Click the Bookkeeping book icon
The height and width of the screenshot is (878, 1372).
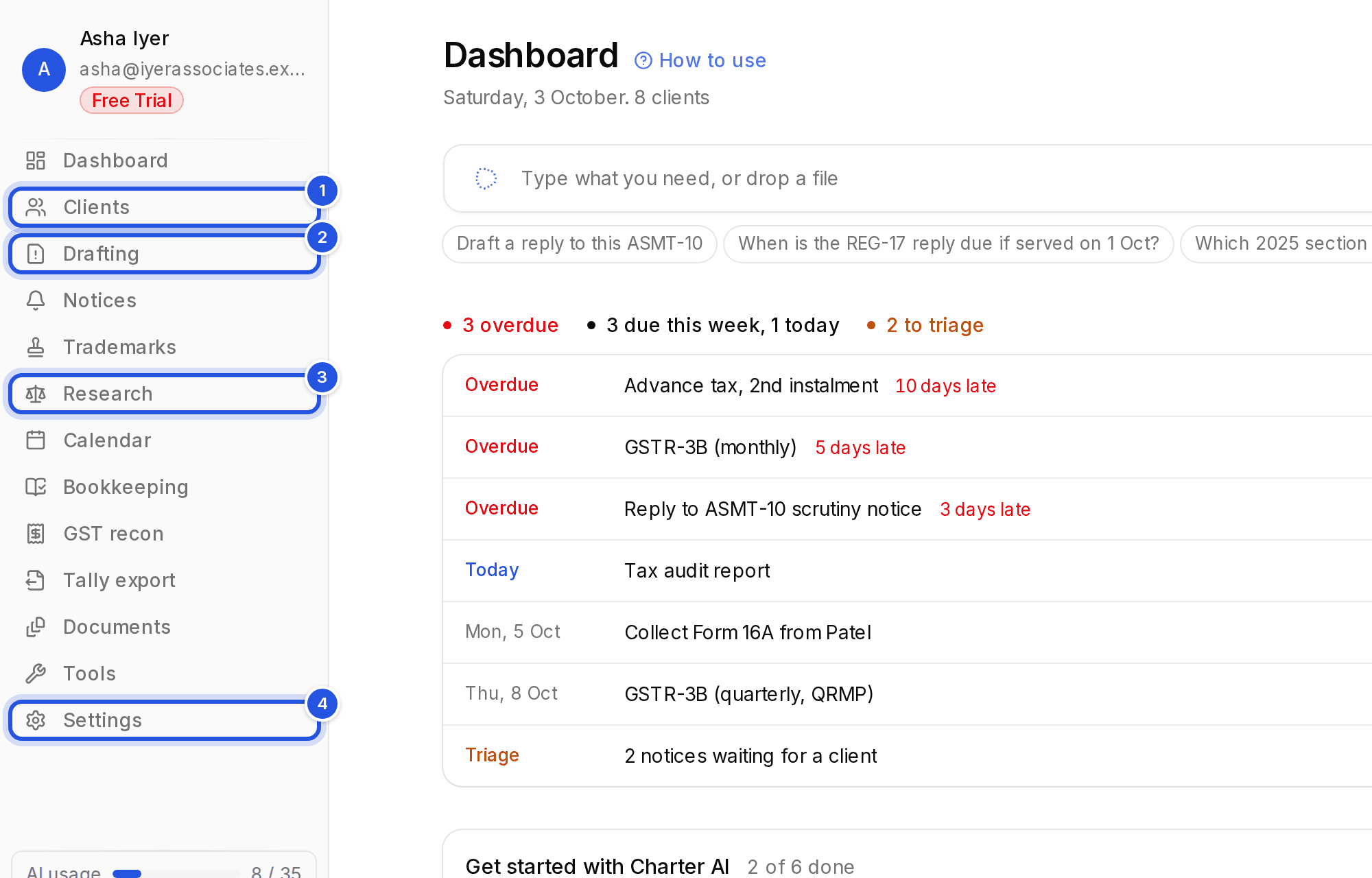pos(36,487)
